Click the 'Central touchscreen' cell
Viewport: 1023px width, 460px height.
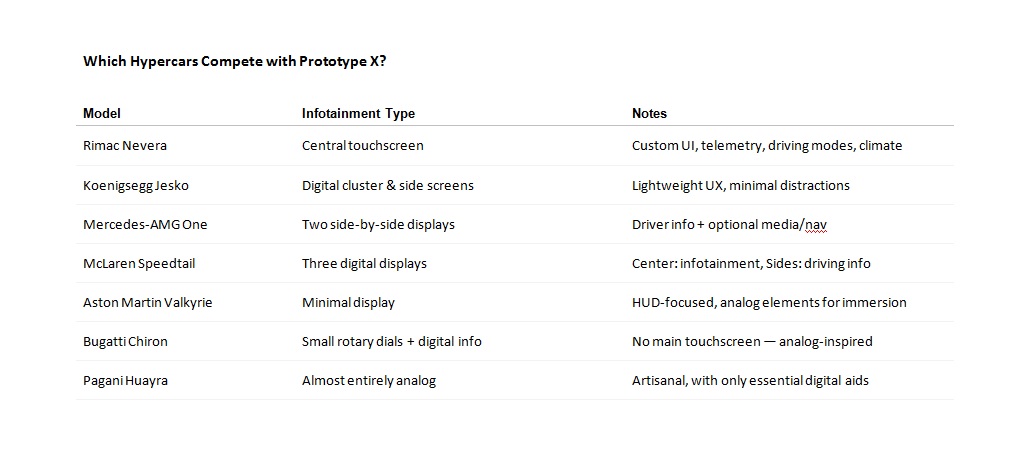click(x=362, y=145)
